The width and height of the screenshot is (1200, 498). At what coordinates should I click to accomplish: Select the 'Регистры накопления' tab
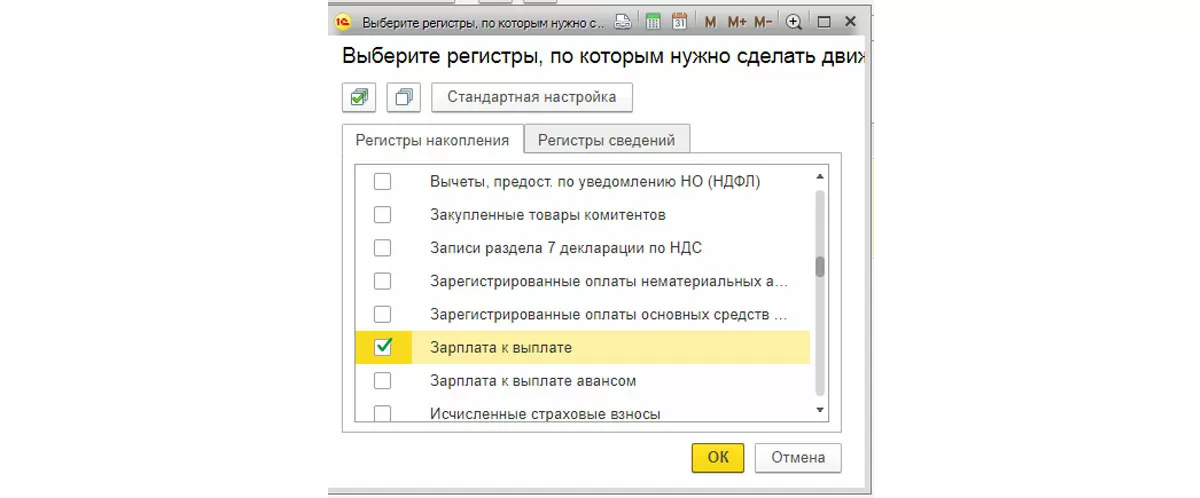pos(433,140)
